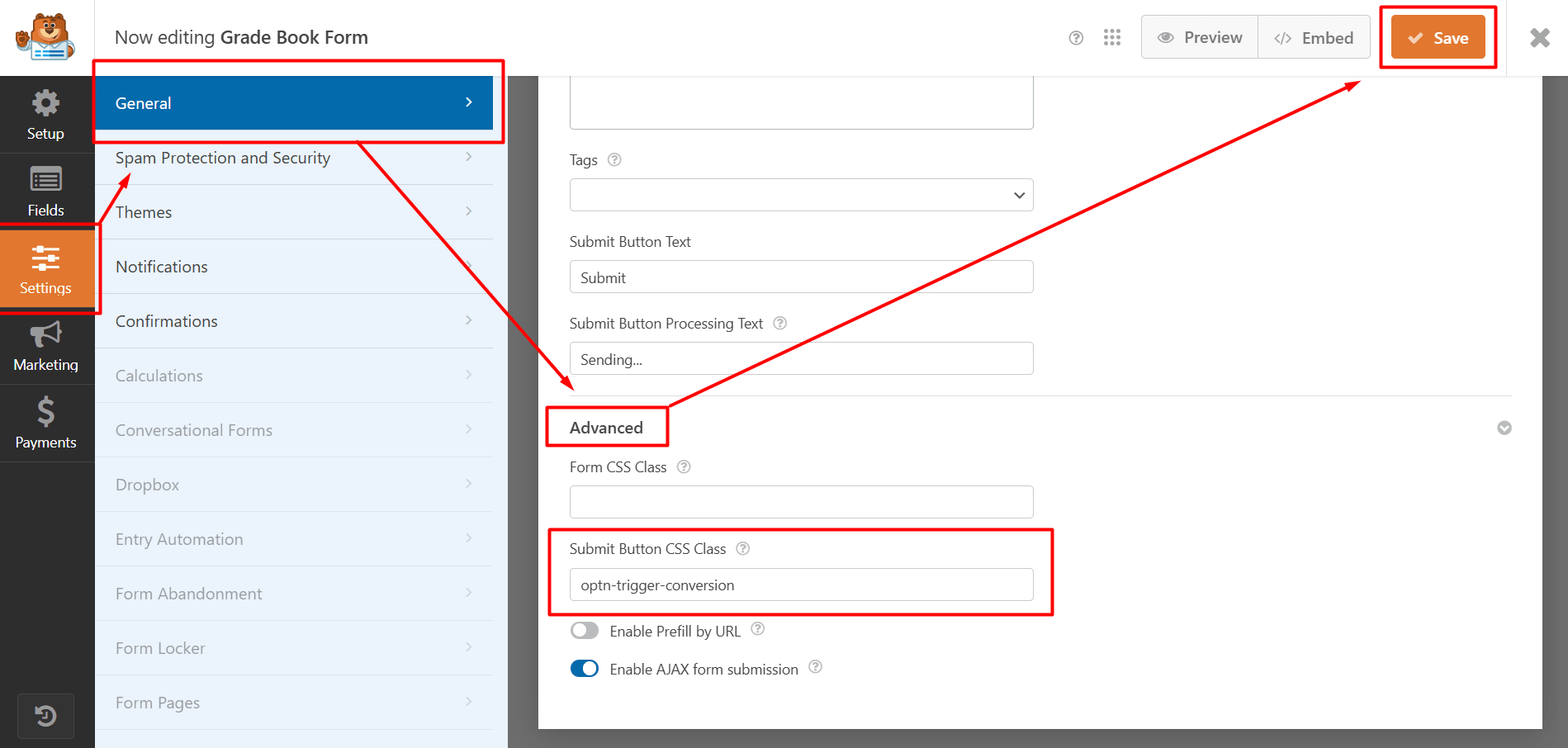Show help for Submit Button Processing Text

tap(780, 323)
